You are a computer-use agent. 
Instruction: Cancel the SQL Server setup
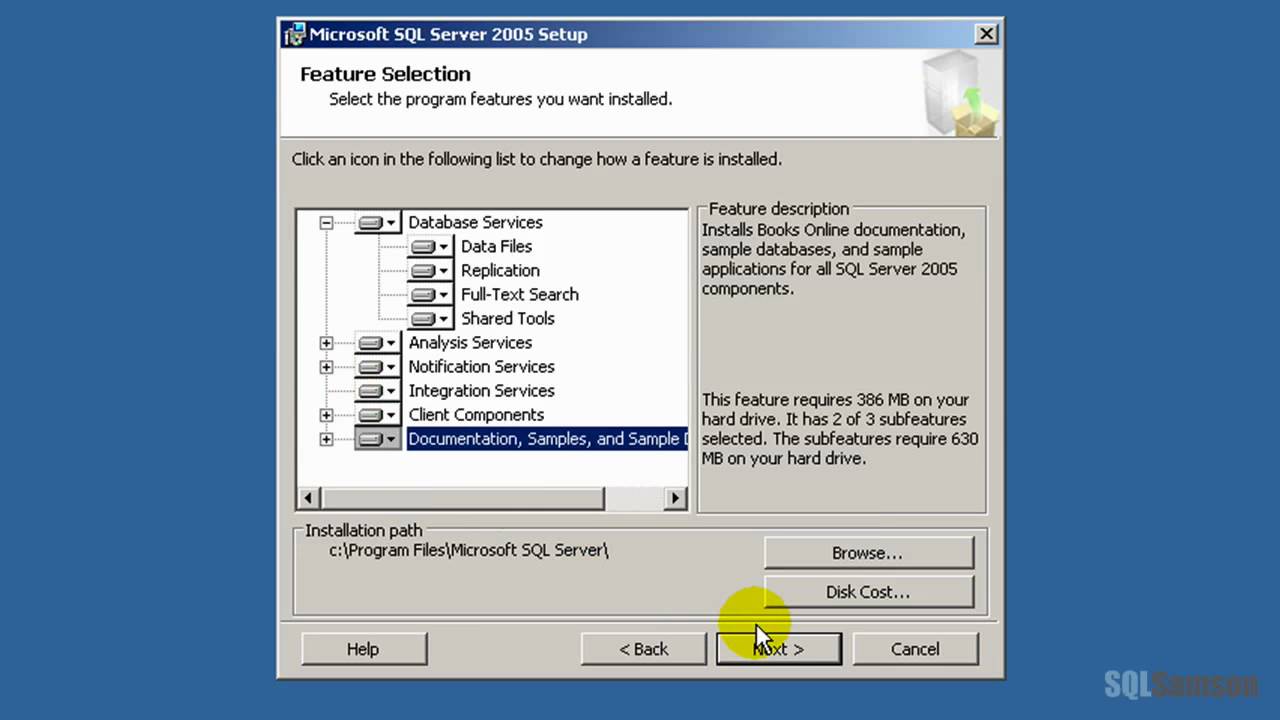(x=915, y=649)
